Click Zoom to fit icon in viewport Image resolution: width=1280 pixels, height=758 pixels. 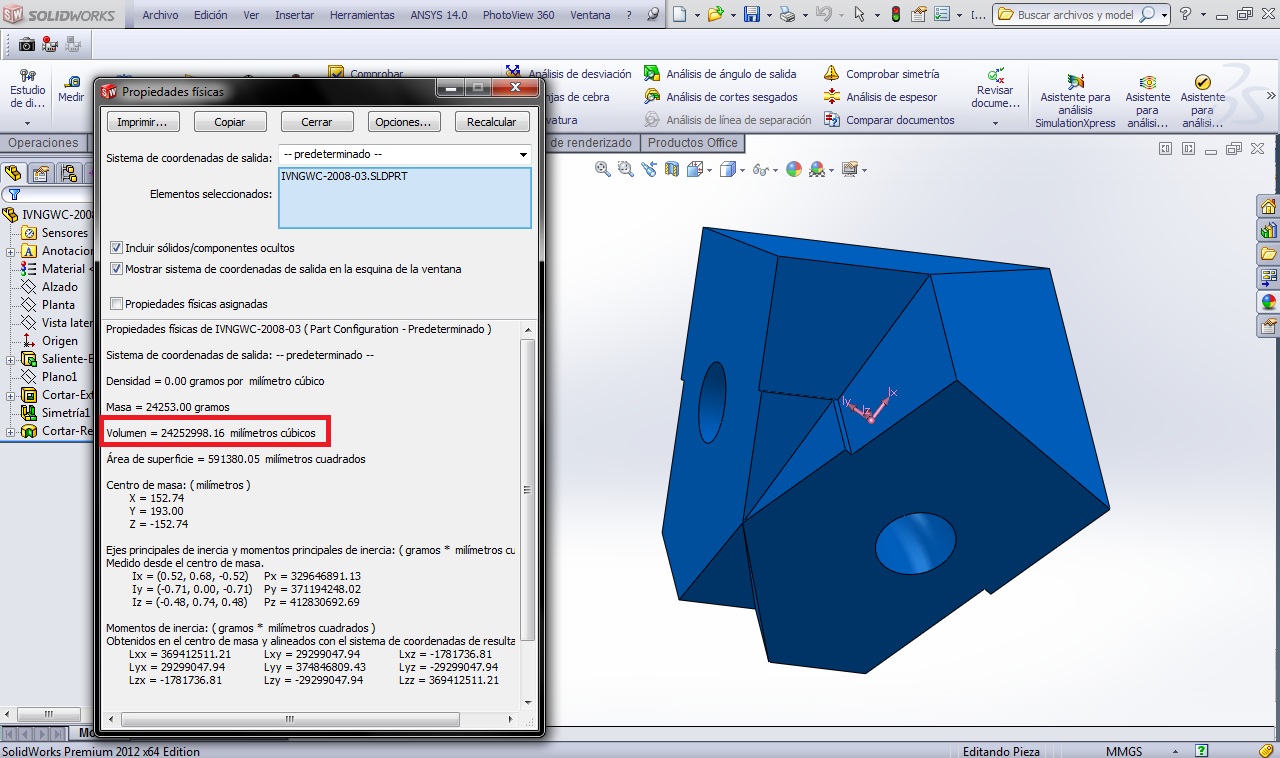[603, 169]
